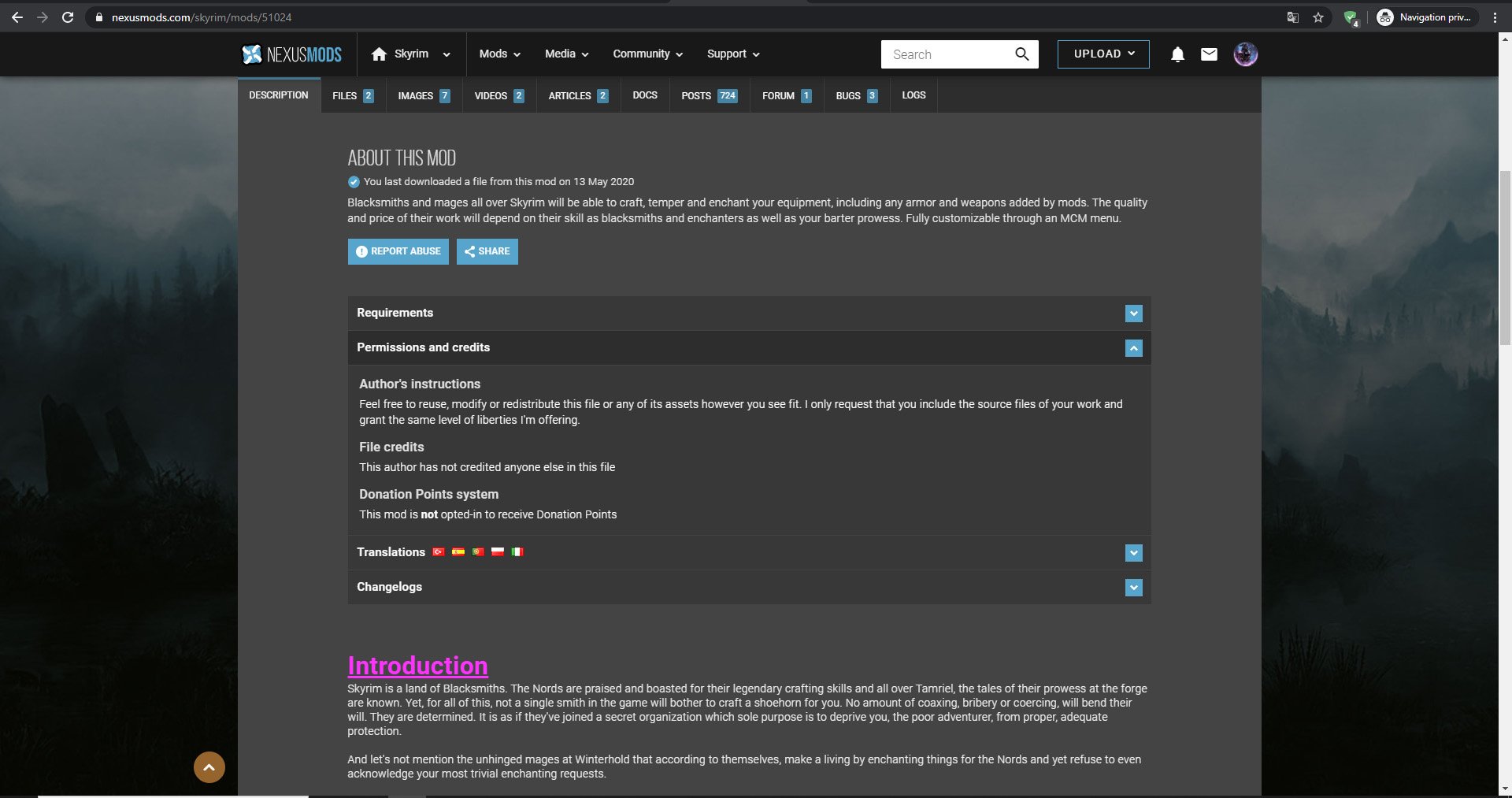1512x798 pixels.
Task: Bookmark this page with star icon
Action: [x=1318, y=17]
